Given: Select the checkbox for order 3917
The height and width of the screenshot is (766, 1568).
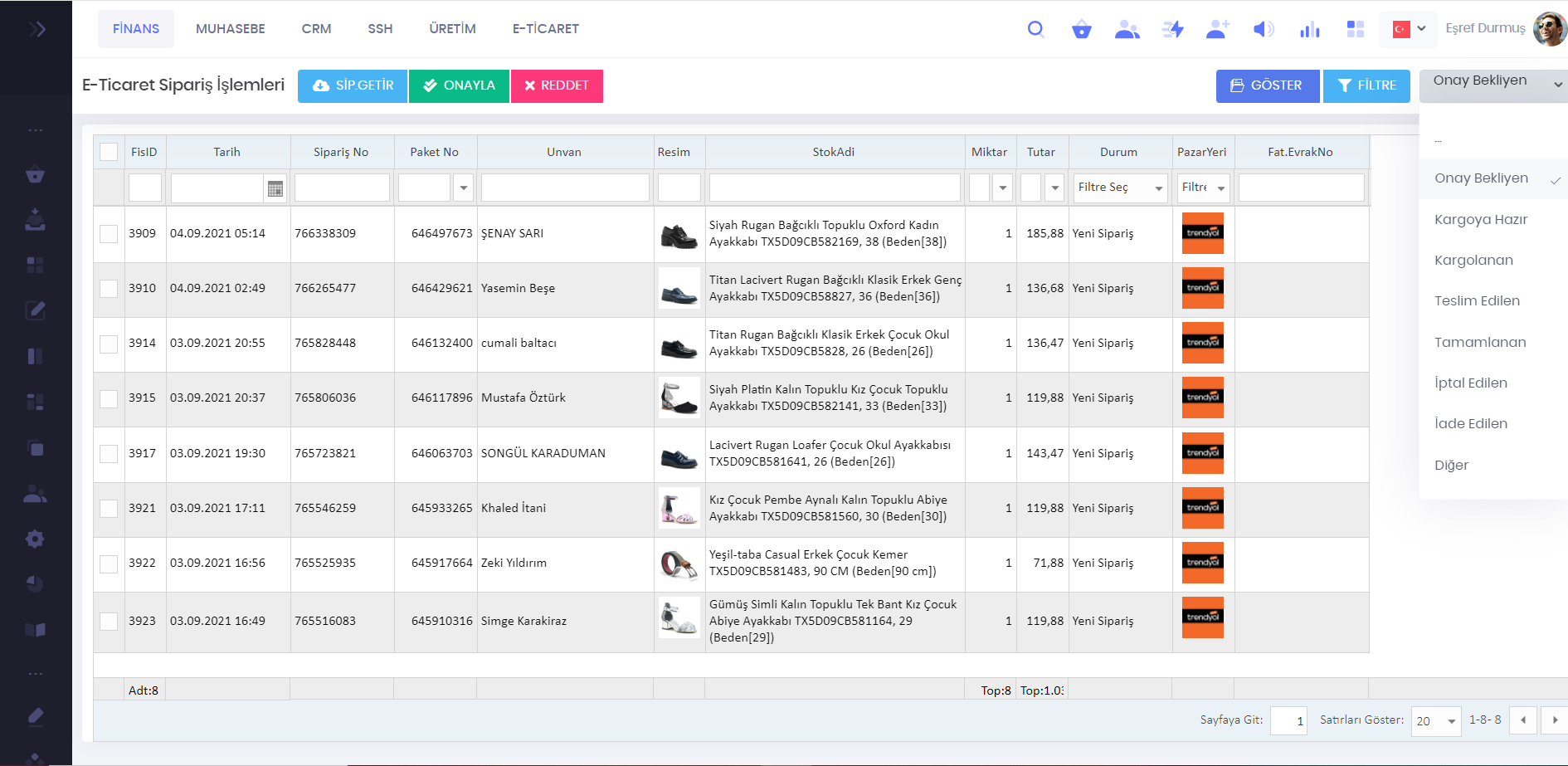Looking at the screenshot, I should 109,454.
